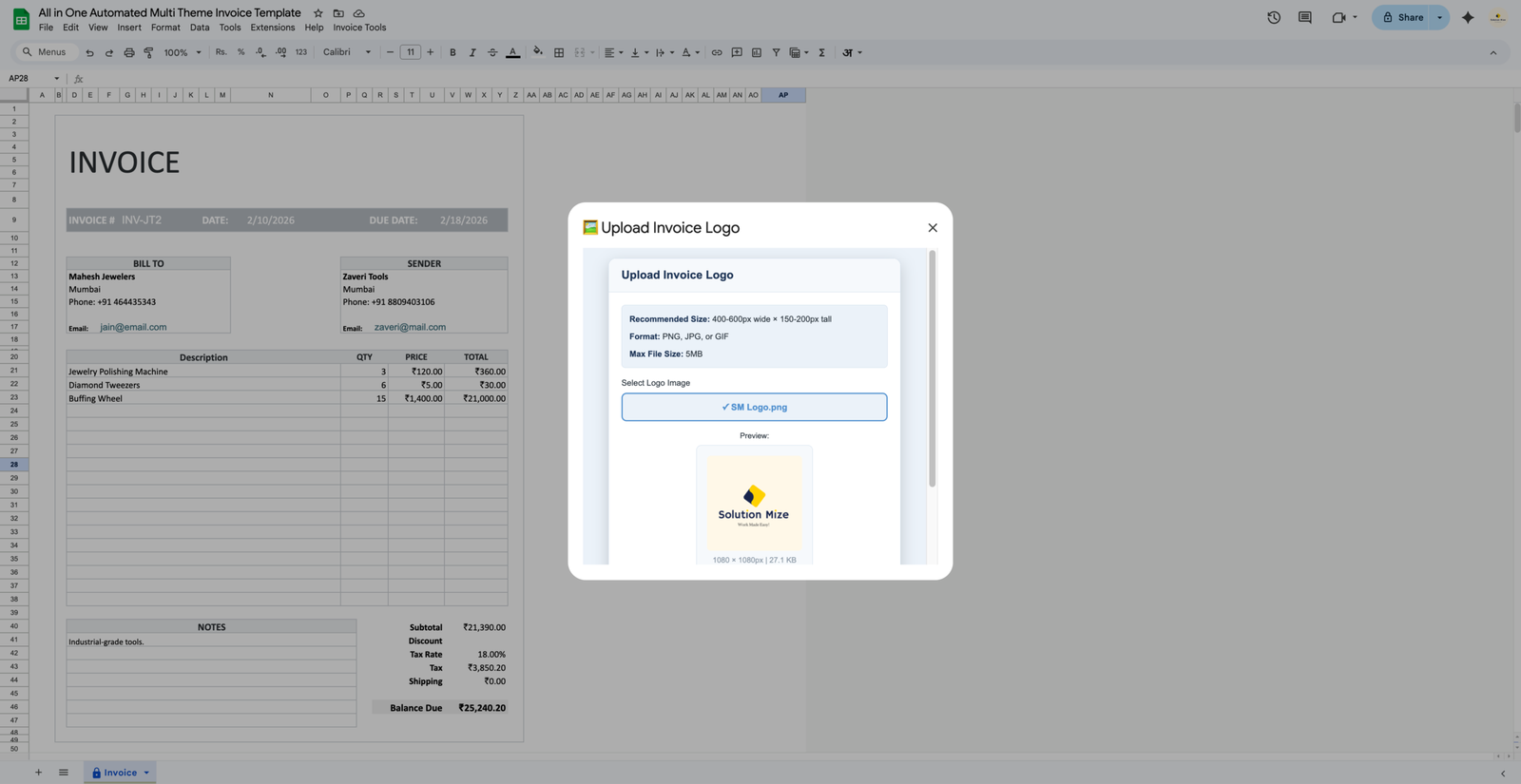The width and height of the screenshot is (1521, 784).
Task: Toggle italic formatting
Action: [472, 52]
